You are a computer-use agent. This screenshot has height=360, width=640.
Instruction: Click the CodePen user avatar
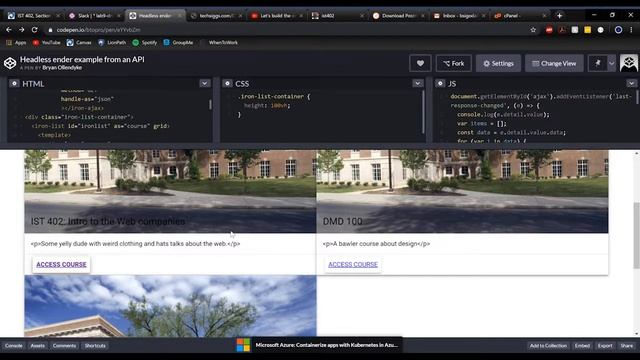629,63
